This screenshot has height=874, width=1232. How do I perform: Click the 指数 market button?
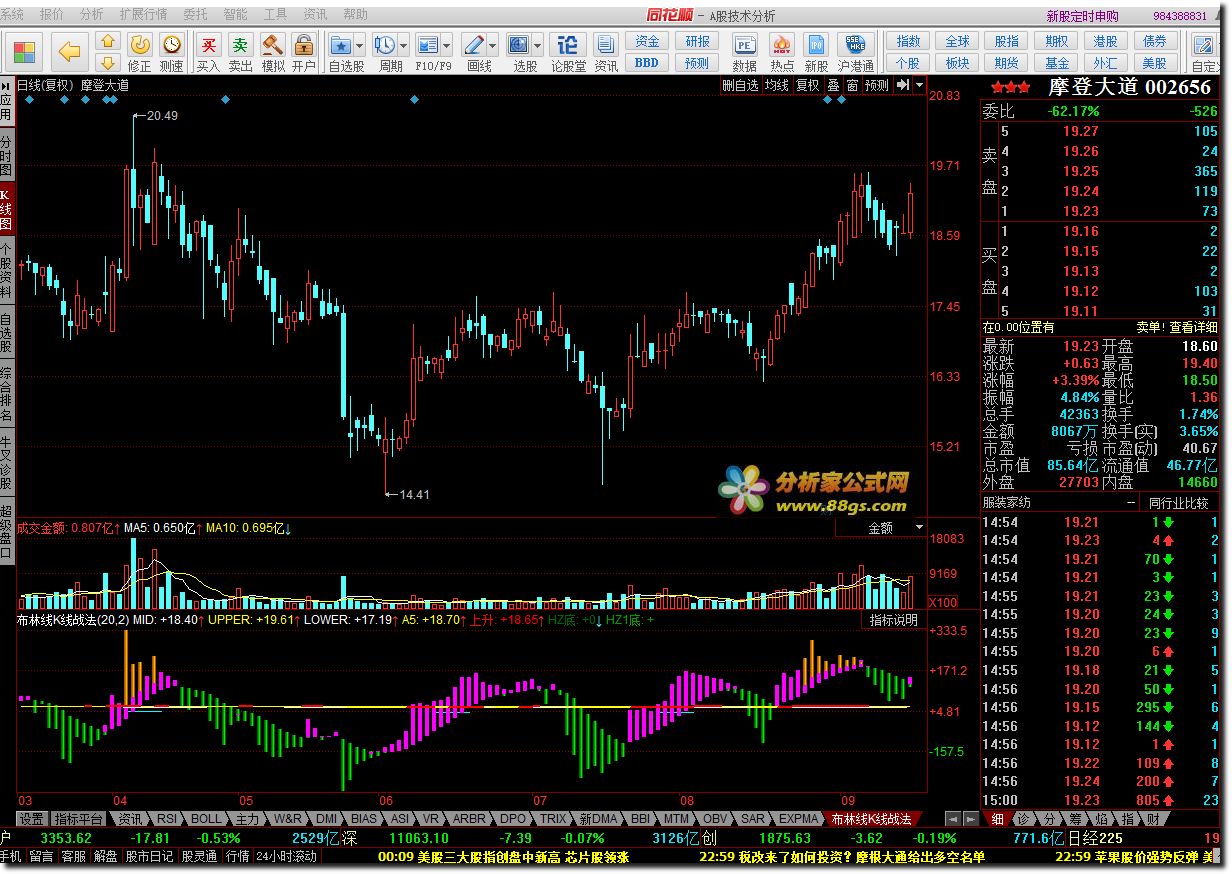(908, 41)
